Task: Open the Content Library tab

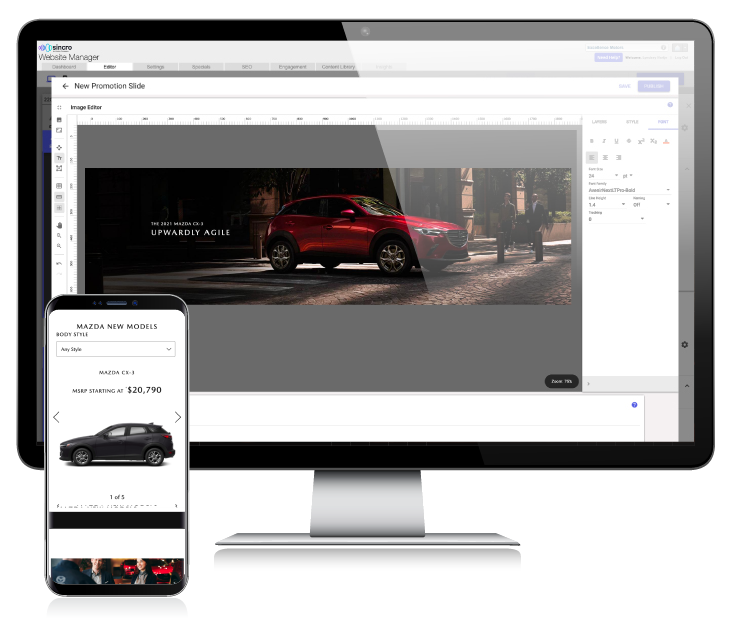Action: 338,67
